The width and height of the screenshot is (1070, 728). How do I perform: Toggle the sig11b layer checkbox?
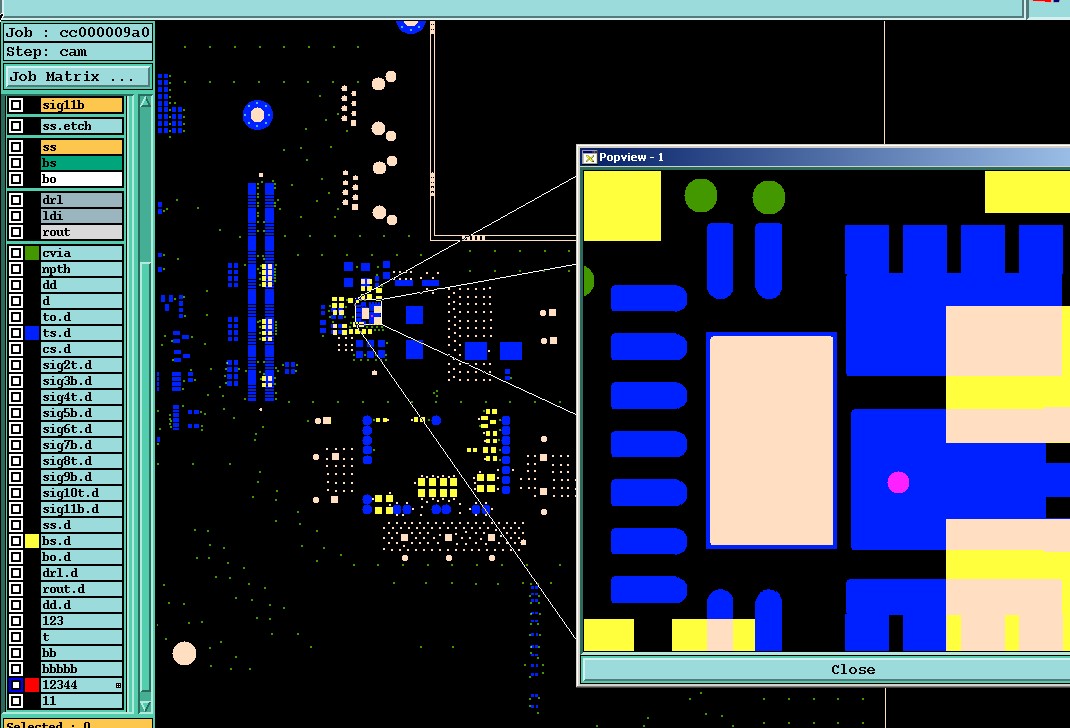pos(16,105)
